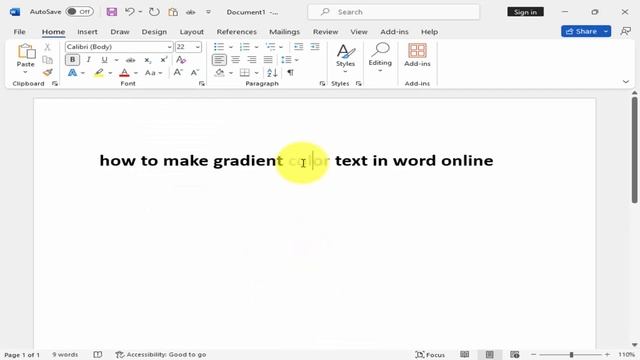Toggle Italic formatting
This screenshot has width=640, height=360.
click(x=89, y=60)
